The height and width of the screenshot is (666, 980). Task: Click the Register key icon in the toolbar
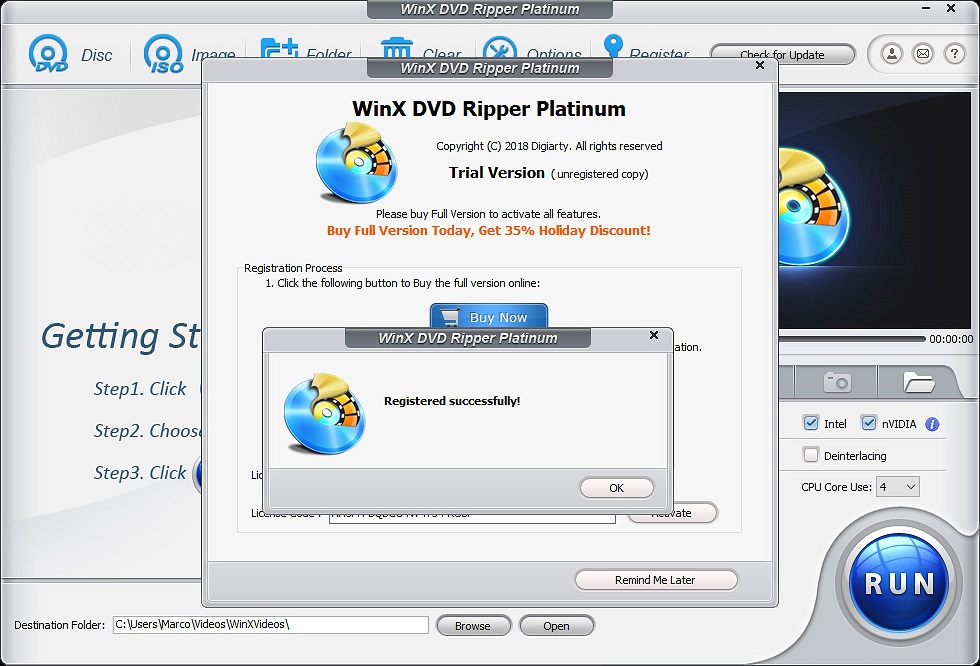[613, 46]
